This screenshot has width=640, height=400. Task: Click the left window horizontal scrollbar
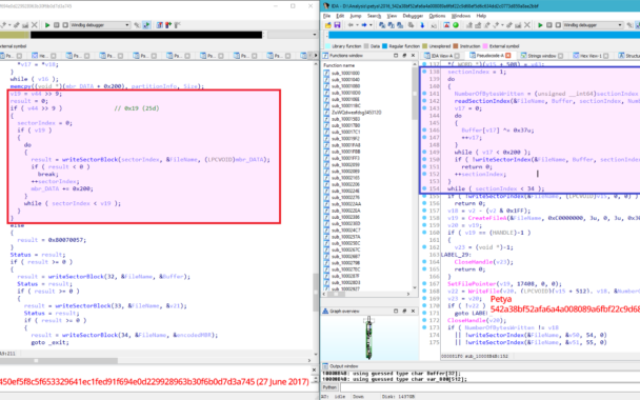coord(59,361)
